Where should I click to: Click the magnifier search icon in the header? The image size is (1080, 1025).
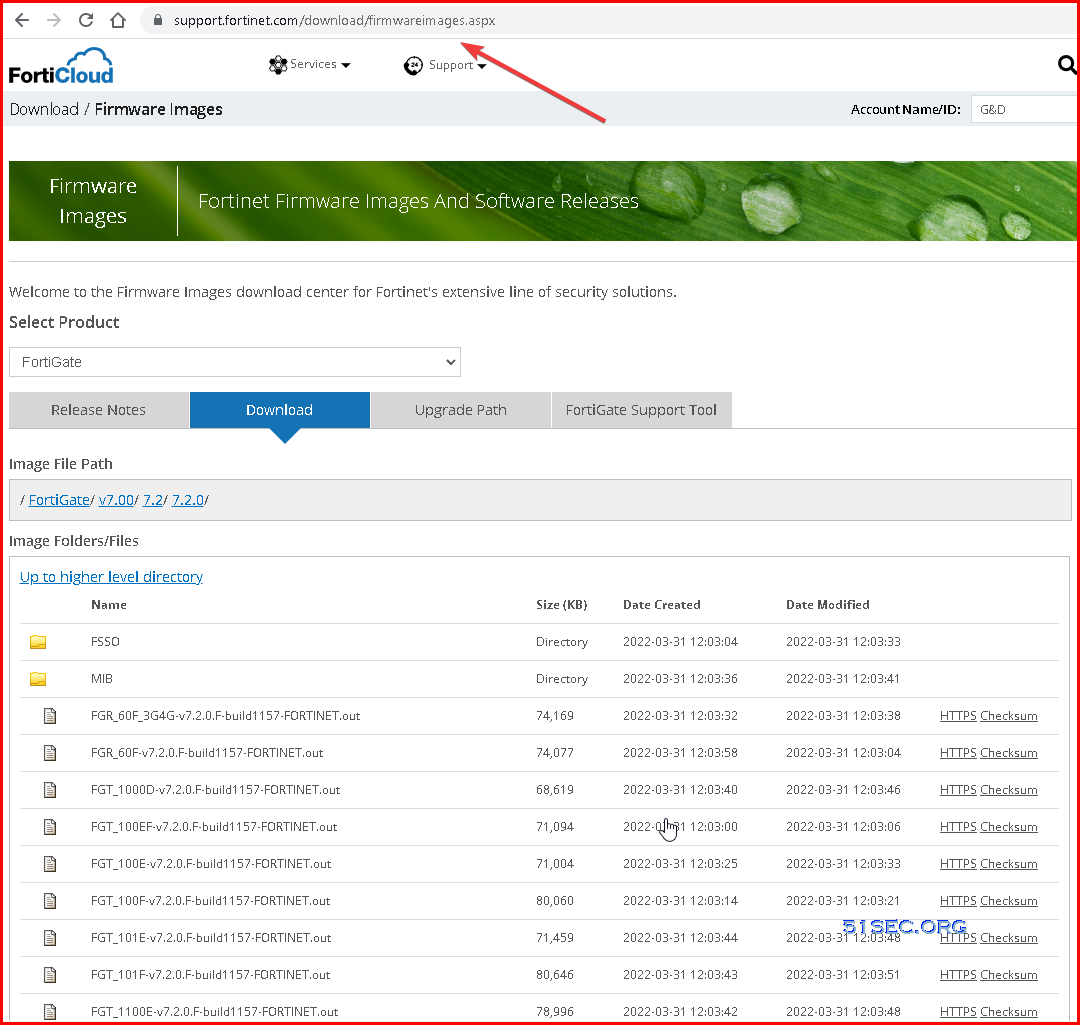[x=1067, y=65]
